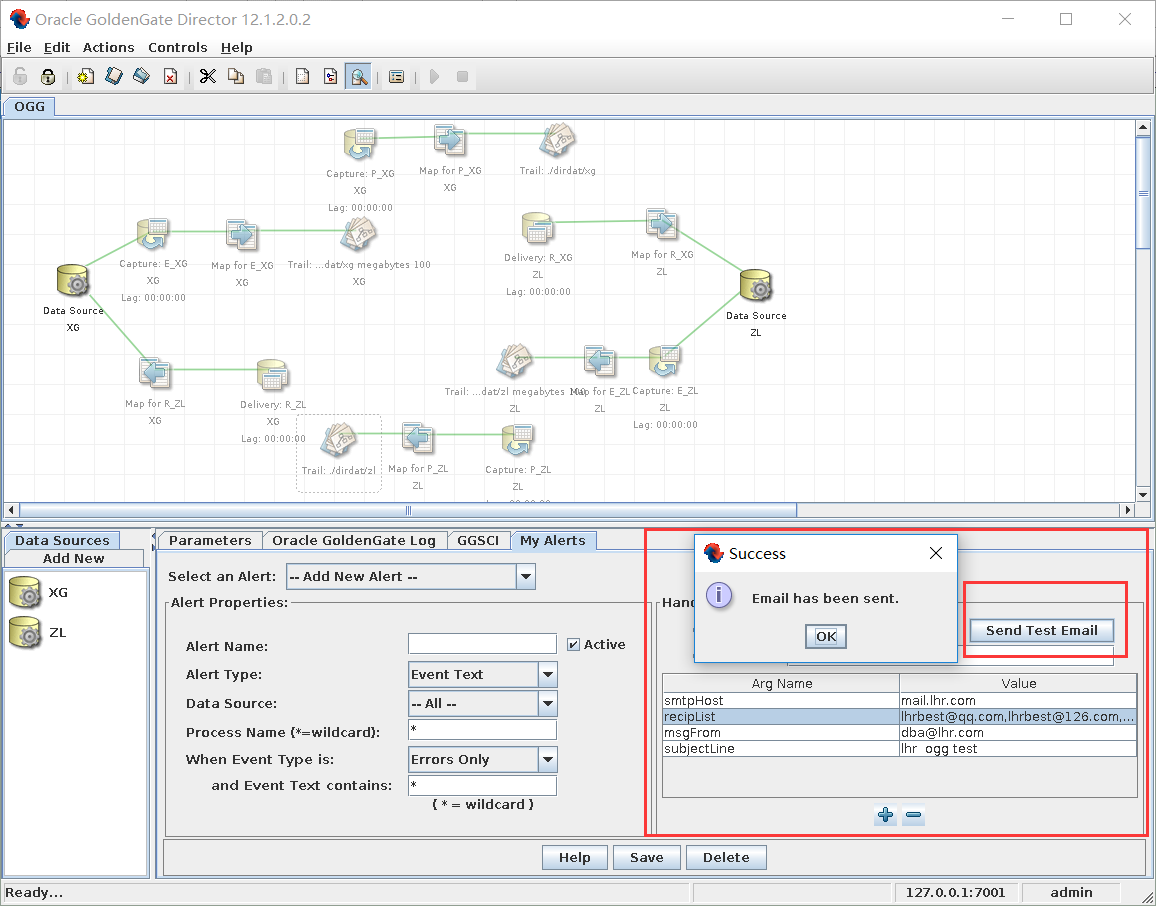Select the OGG diagram tab
This screenshot has width=1156, height=906.
click(29, 106)
